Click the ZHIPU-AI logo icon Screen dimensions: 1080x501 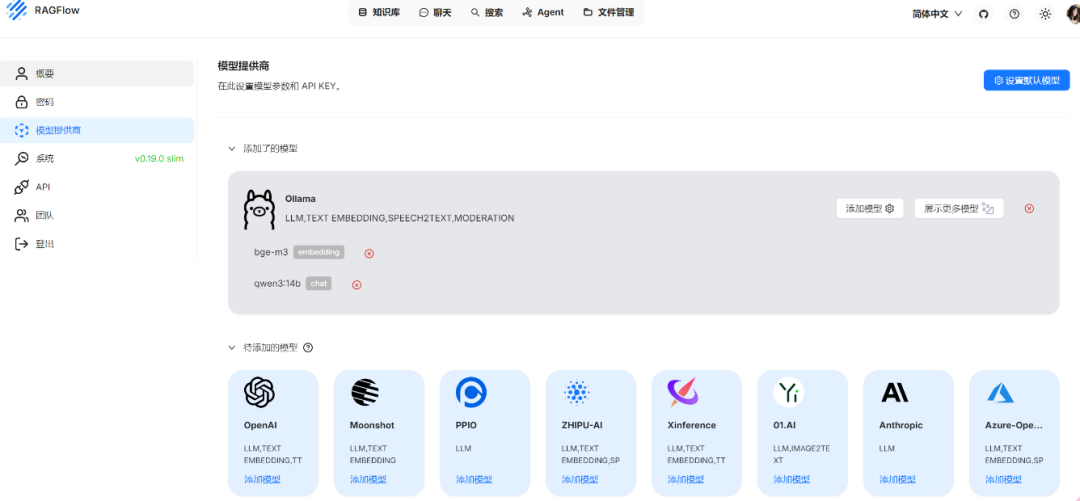[x=577, y=393]
